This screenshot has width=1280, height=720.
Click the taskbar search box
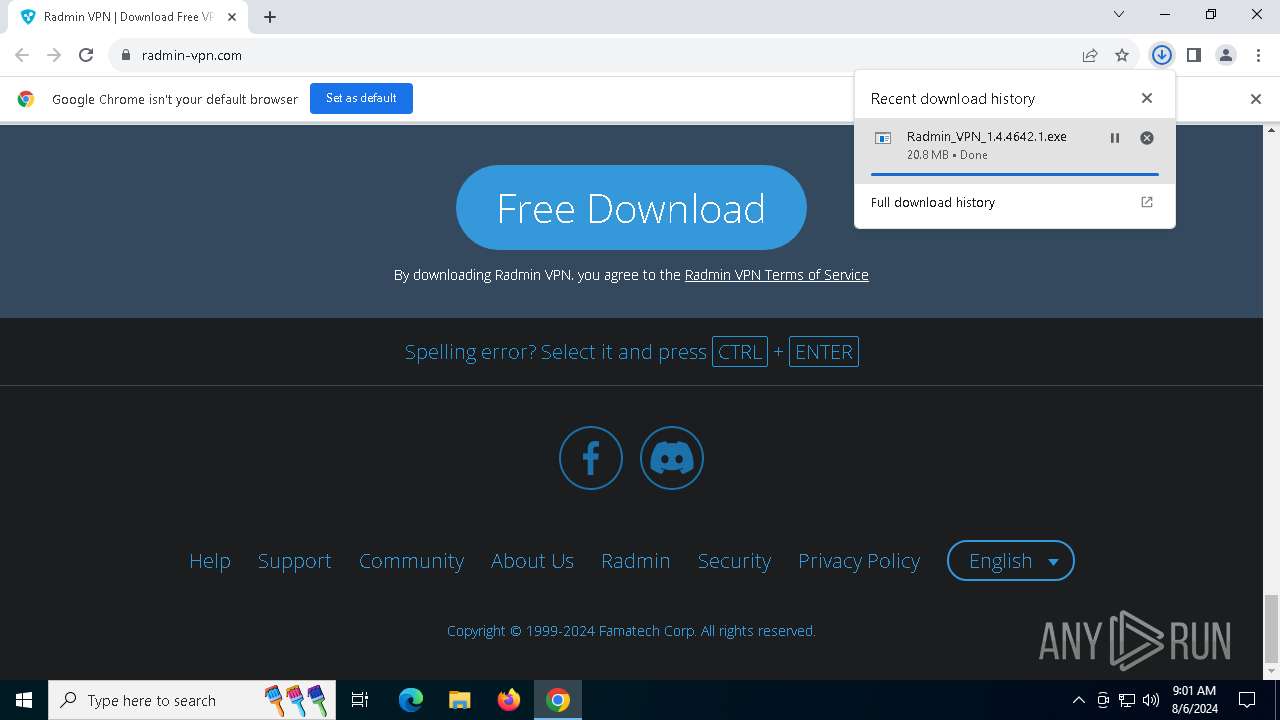[x=194, y=700]
